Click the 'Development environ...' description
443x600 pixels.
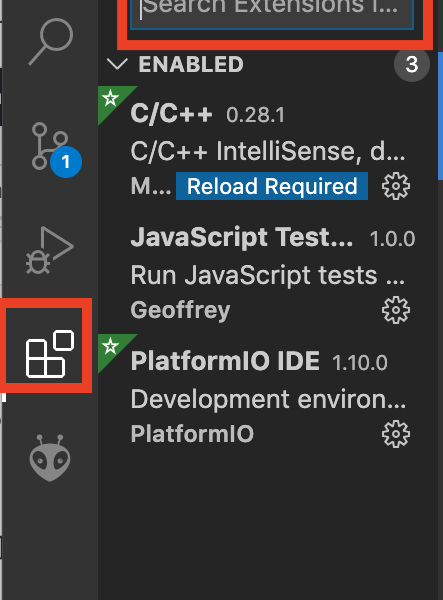pyautogui.click(x=268, y=399)
